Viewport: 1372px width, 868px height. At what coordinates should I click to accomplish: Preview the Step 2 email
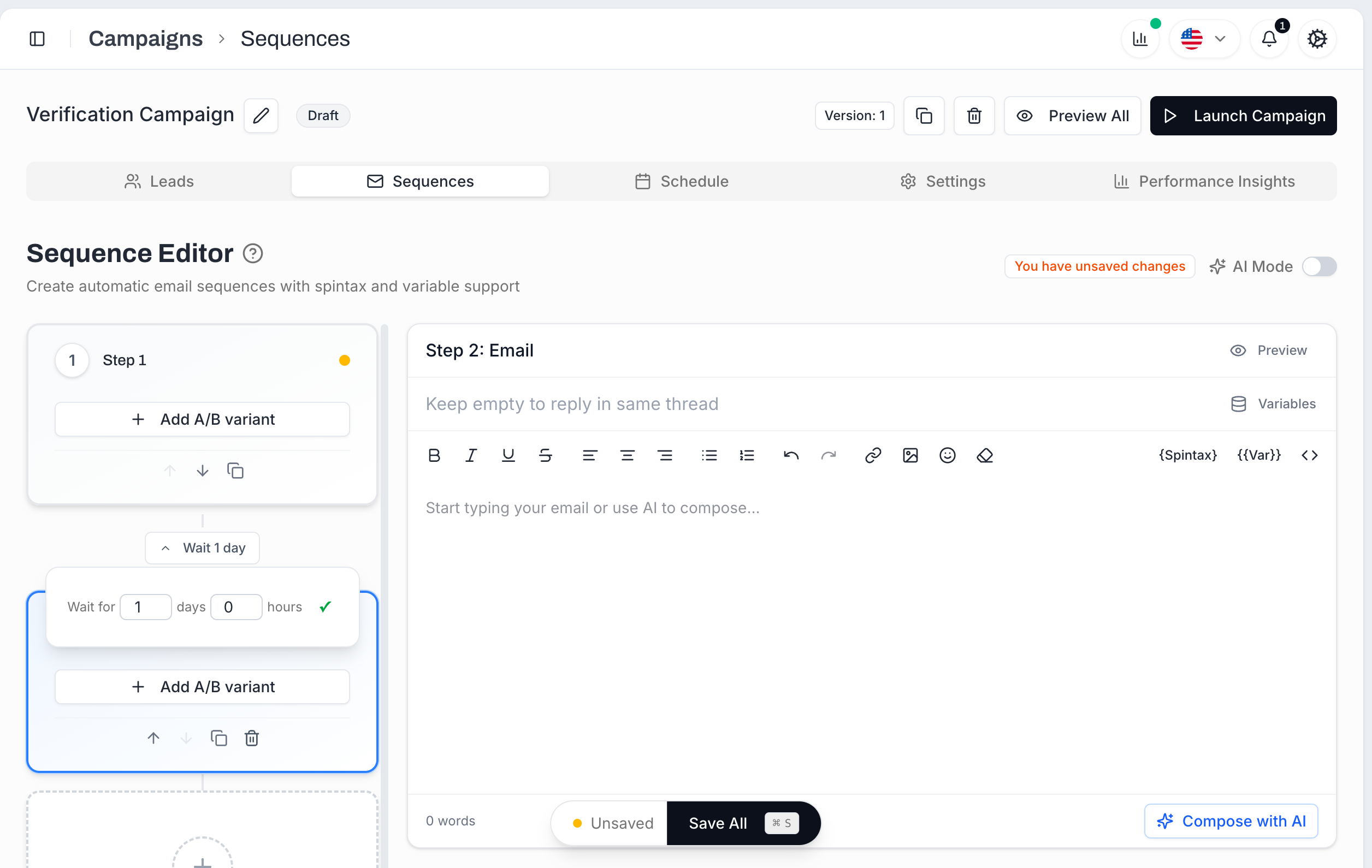(1268, 350)
